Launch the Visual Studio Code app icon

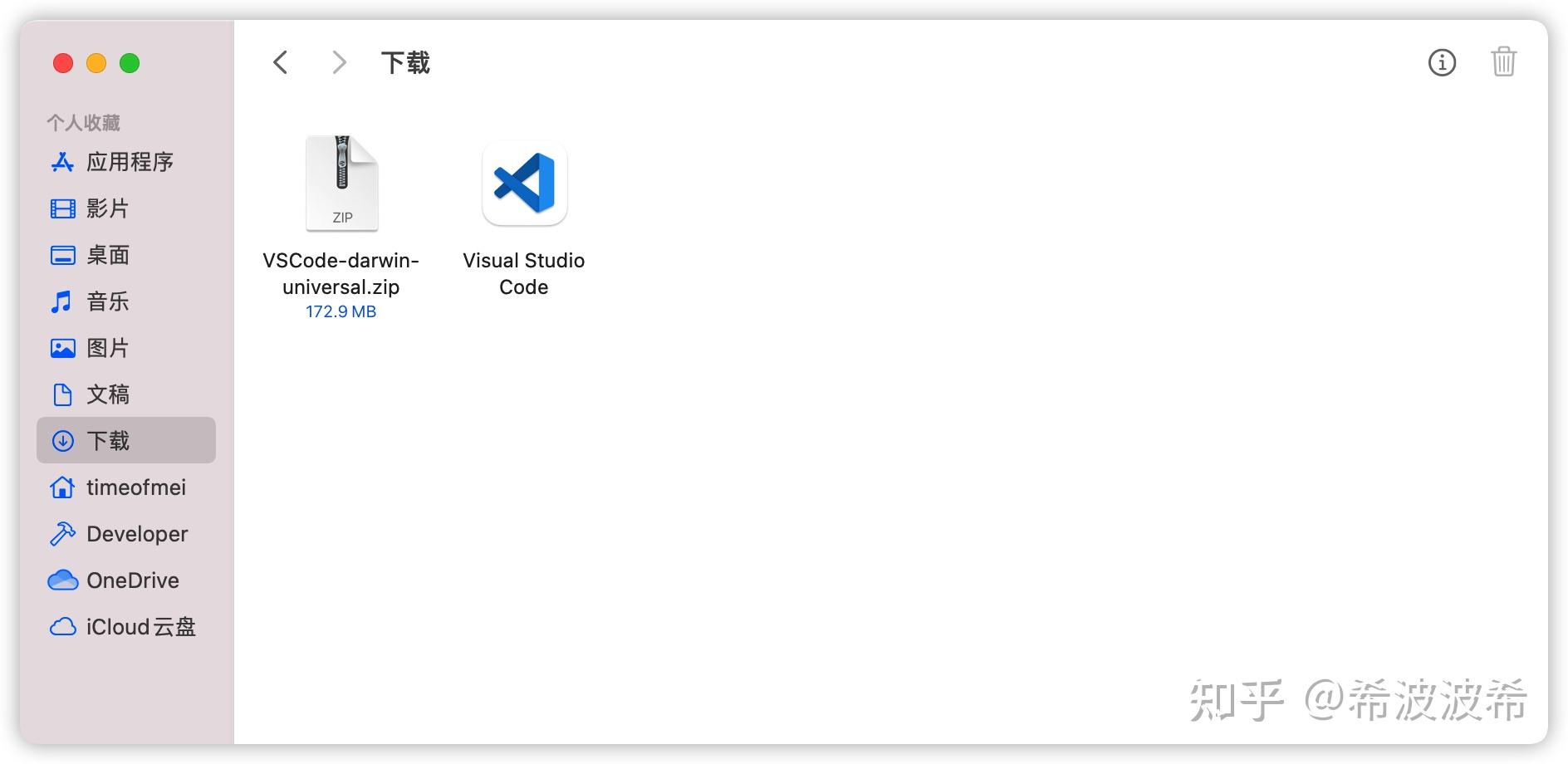coord(523,184)
